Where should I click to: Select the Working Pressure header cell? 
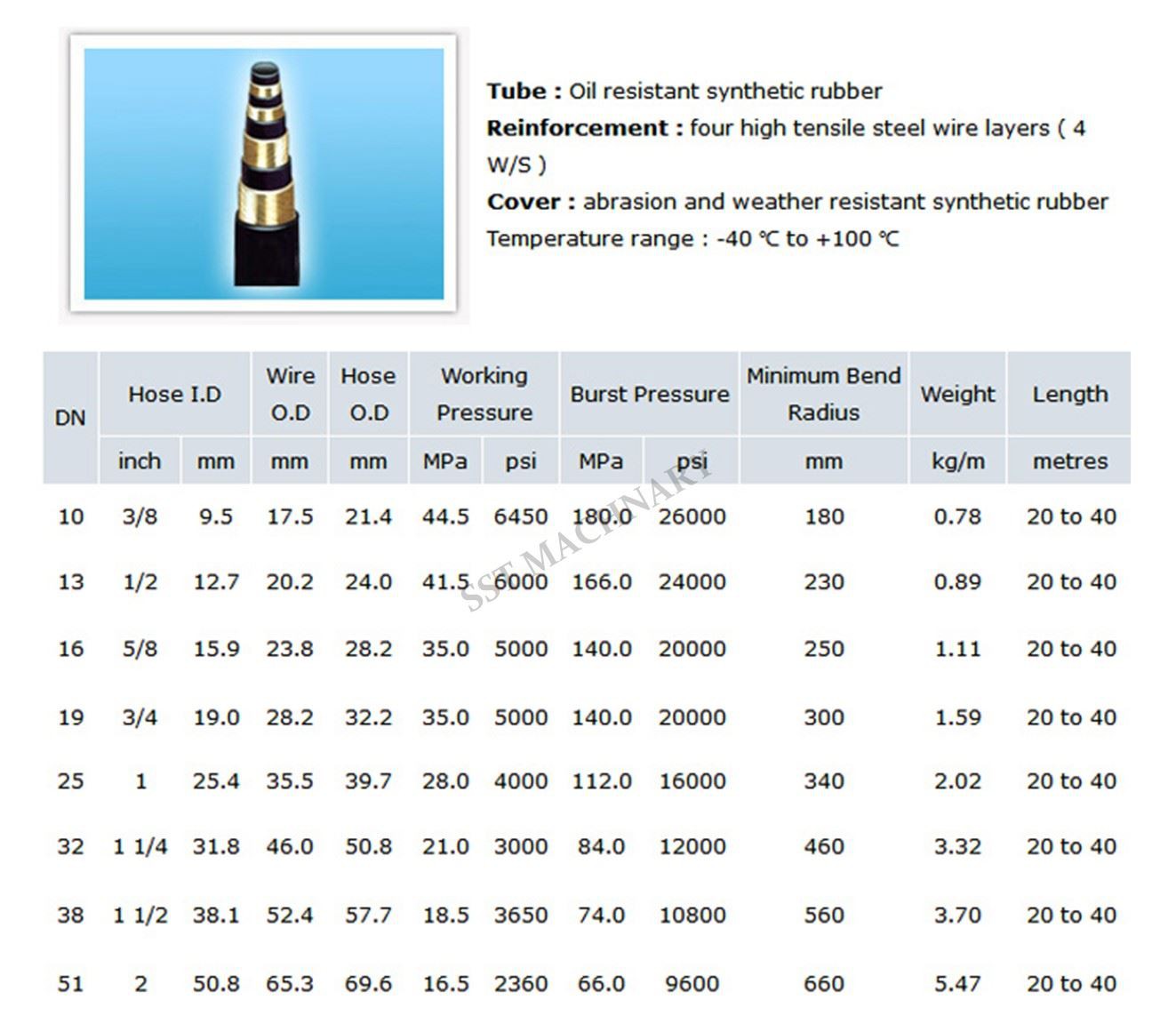484,394
